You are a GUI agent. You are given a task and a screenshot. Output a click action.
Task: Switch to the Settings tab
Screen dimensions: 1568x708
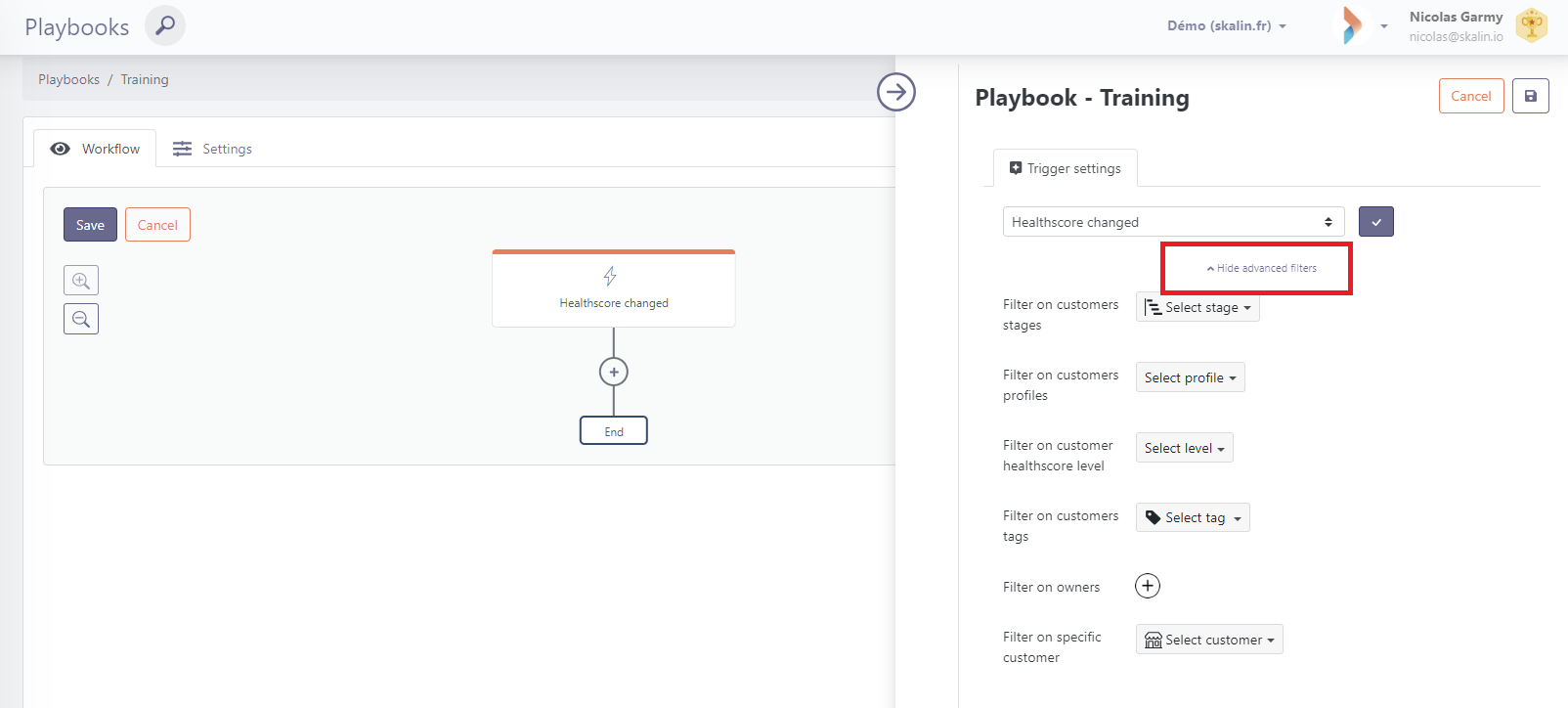213,149
